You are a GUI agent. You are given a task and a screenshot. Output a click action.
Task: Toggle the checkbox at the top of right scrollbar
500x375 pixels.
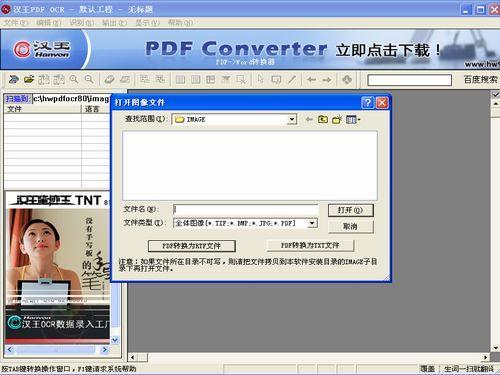pos(496,95)
